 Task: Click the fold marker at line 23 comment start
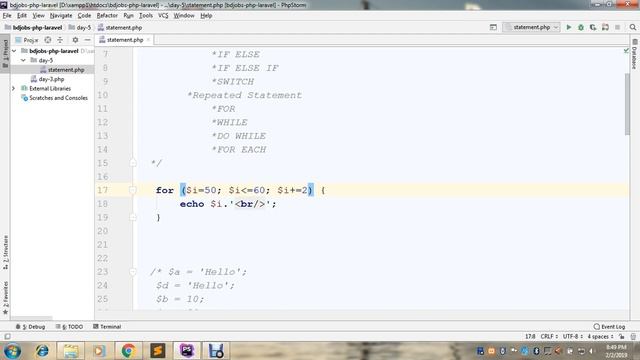click(x=133, y=271)
